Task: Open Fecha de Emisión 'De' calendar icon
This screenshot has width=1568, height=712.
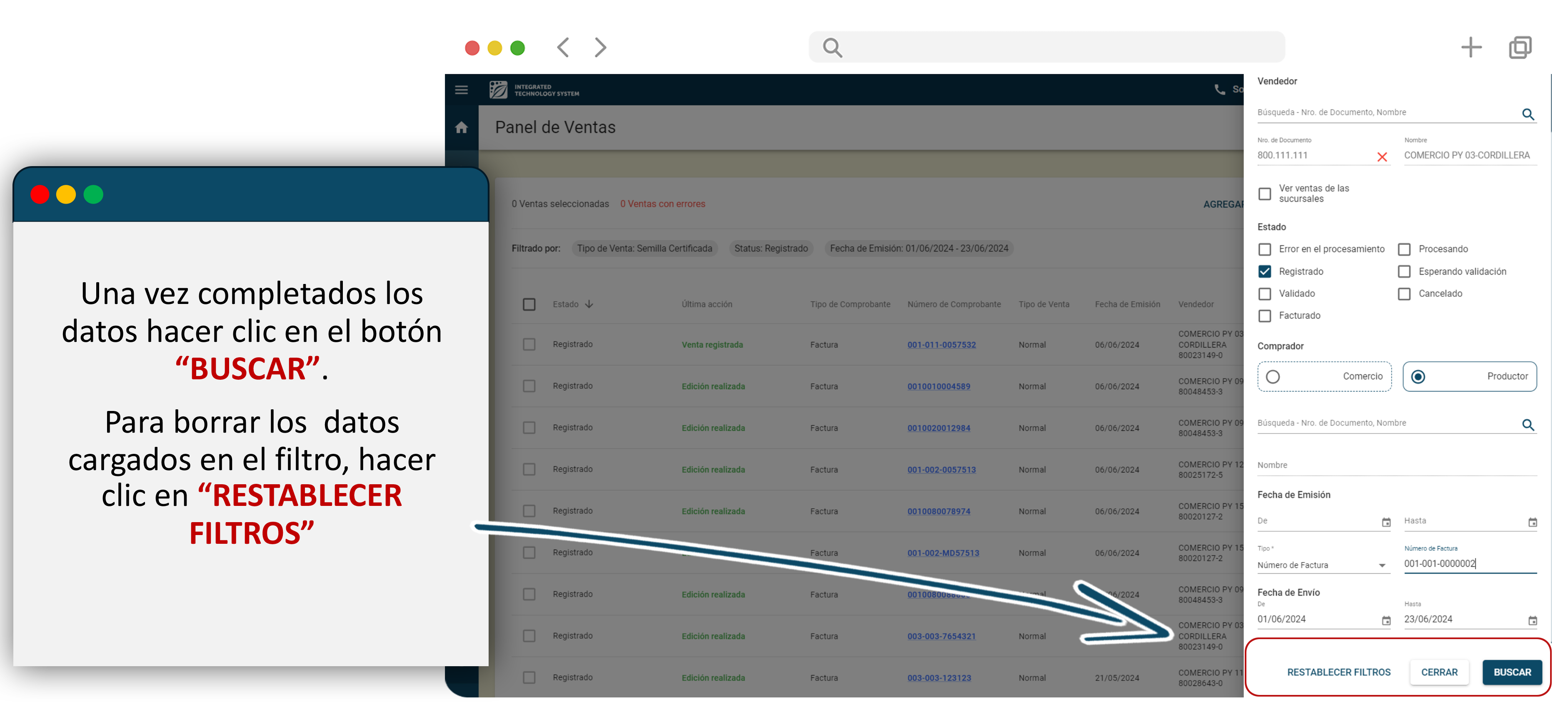Action: click(1386, 522)
